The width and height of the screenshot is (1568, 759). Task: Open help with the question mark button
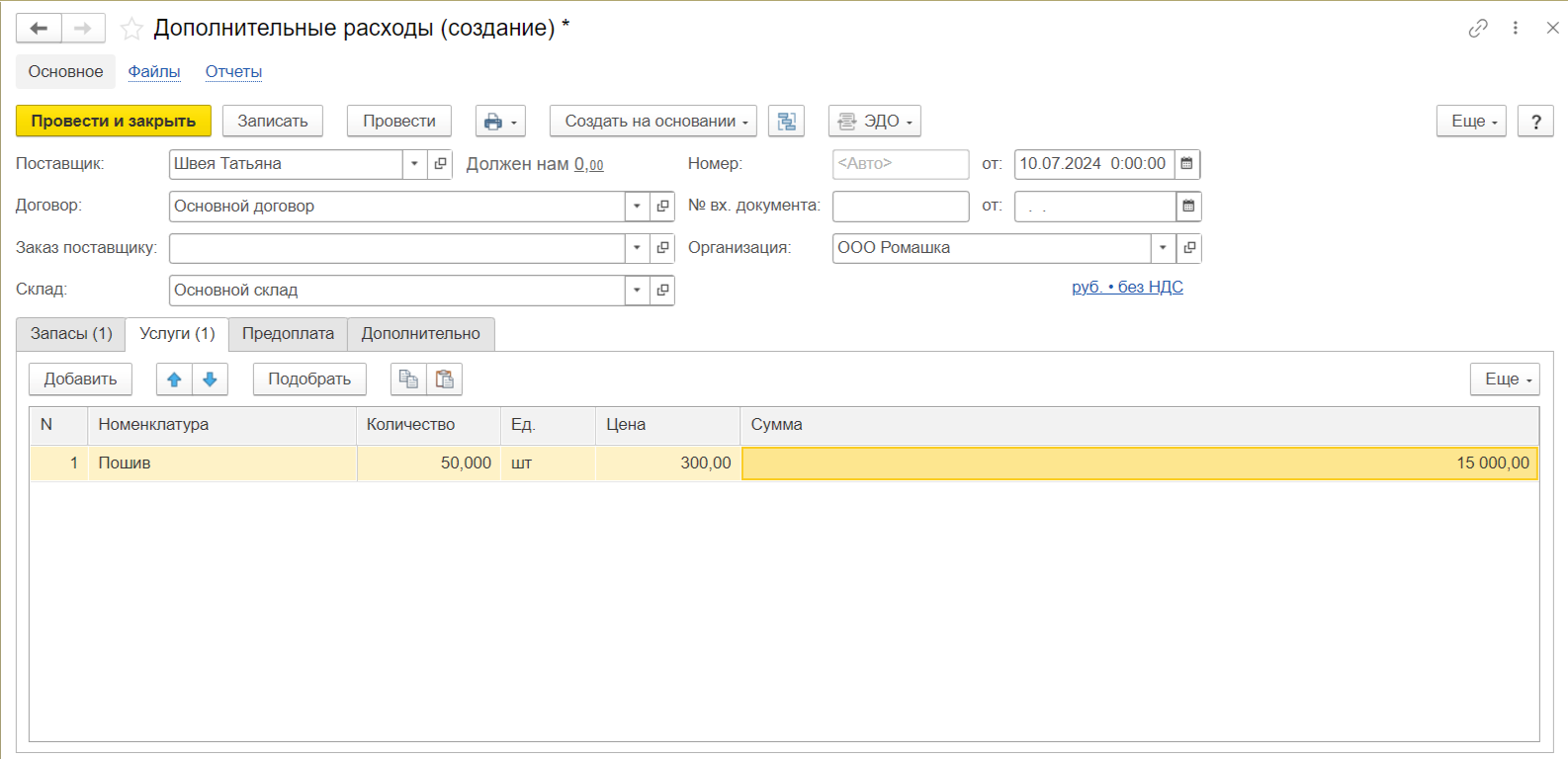[x=1535, y=121]
